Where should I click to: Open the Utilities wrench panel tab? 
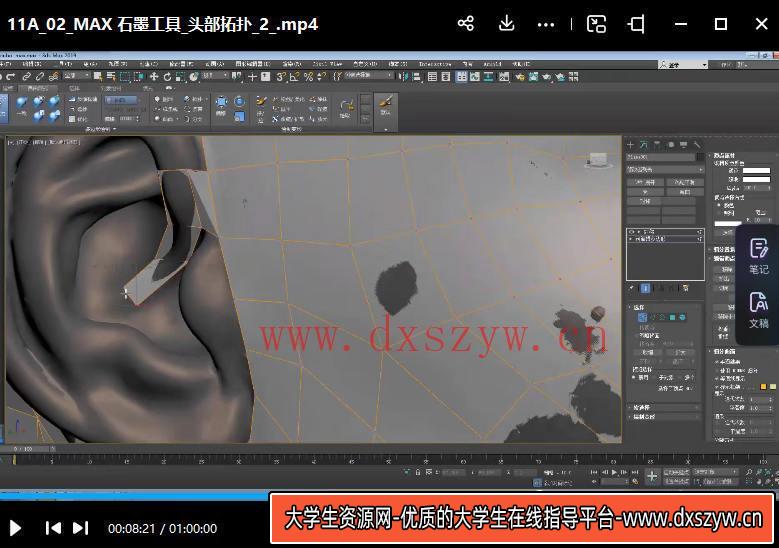[x=697, y=145]
